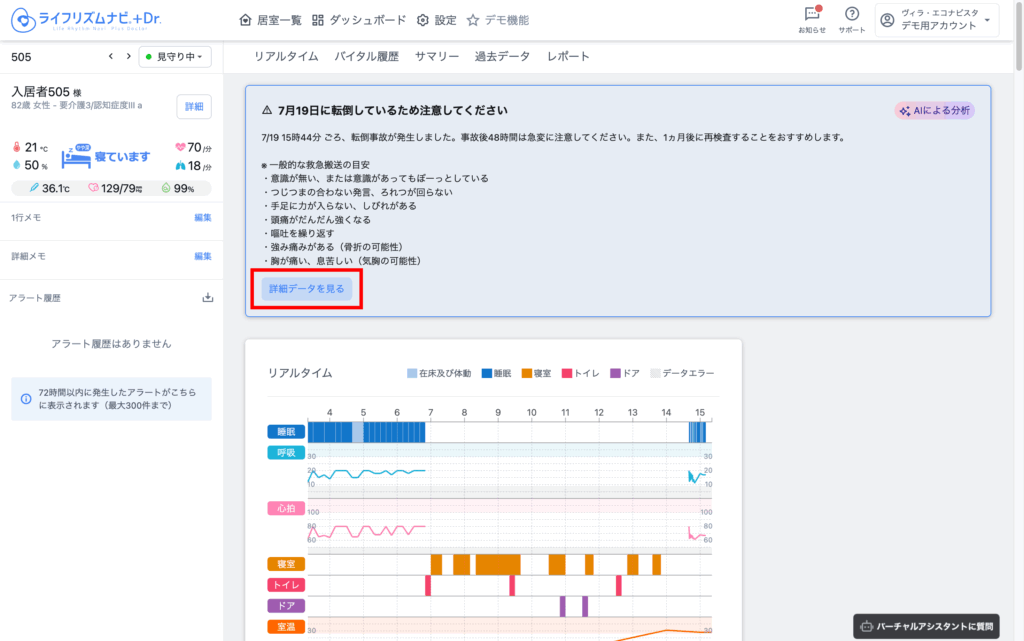
Task: Click the 睡眠 row label in chart
Action: (286, 432)
